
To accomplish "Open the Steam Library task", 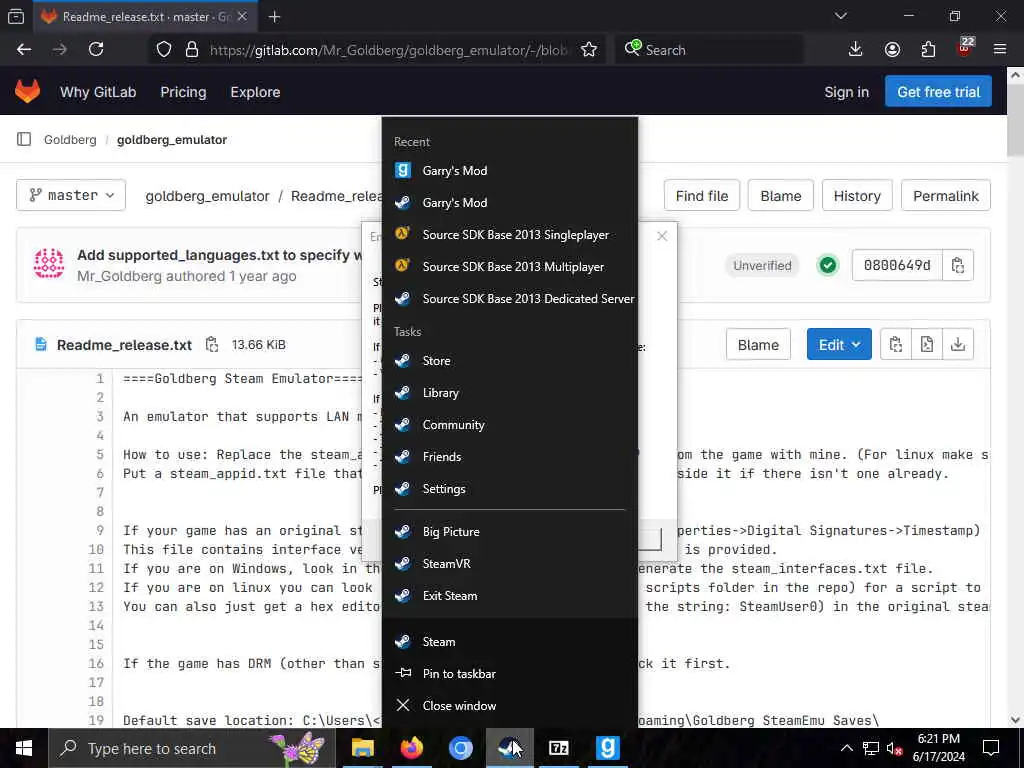I will [x=509, y=392].
